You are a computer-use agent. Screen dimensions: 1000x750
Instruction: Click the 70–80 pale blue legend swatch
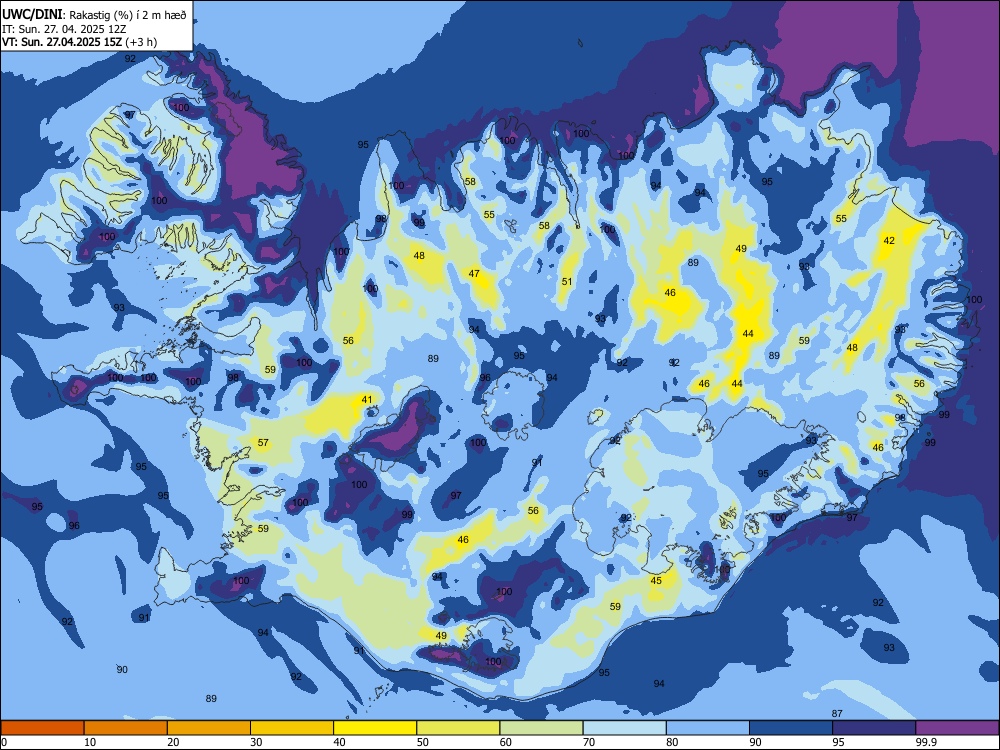624,728
